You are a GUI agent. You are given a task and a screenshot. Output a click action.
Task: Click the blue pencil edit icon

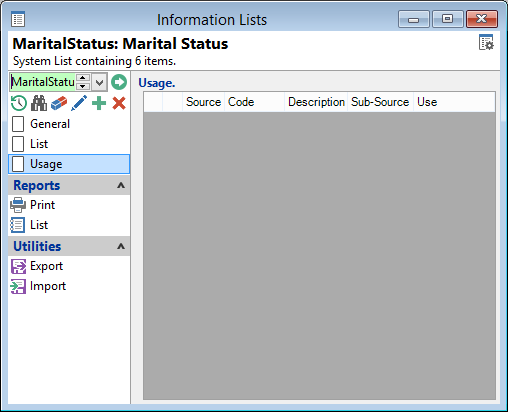click(79, 103)
